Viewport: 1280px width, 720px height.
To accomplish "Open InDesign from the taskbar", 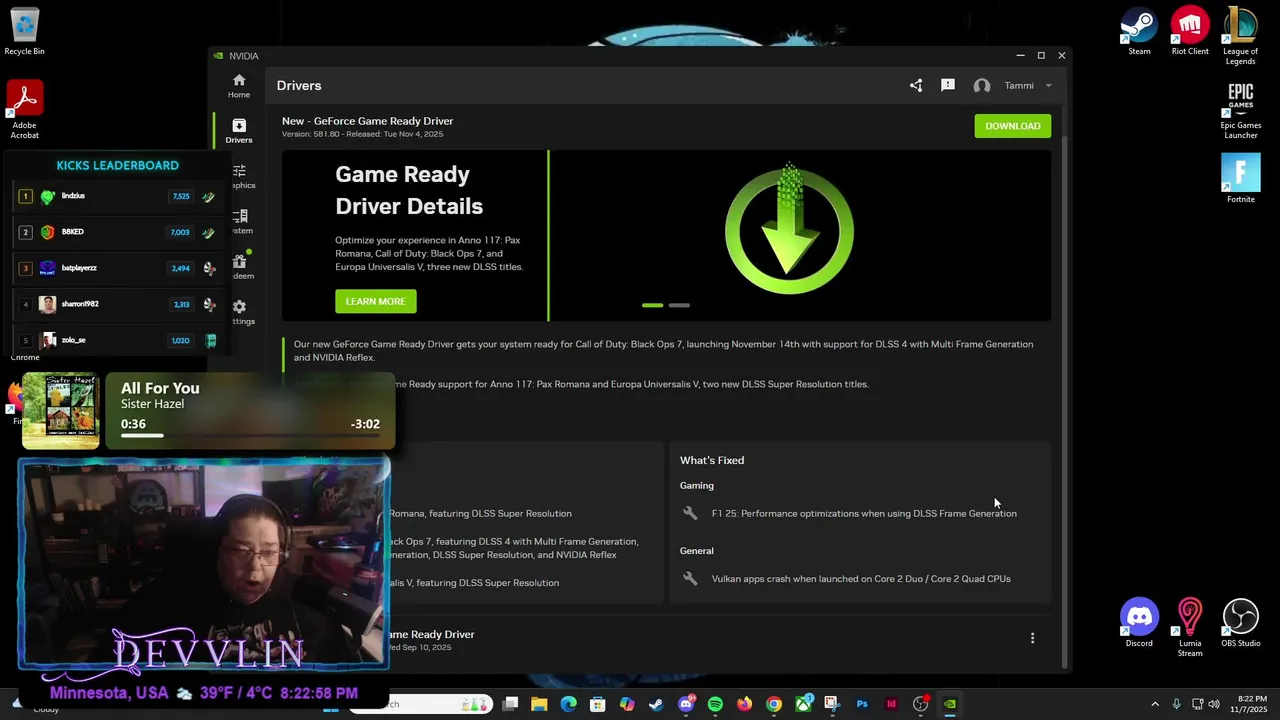I will click(x=891, y=704).
